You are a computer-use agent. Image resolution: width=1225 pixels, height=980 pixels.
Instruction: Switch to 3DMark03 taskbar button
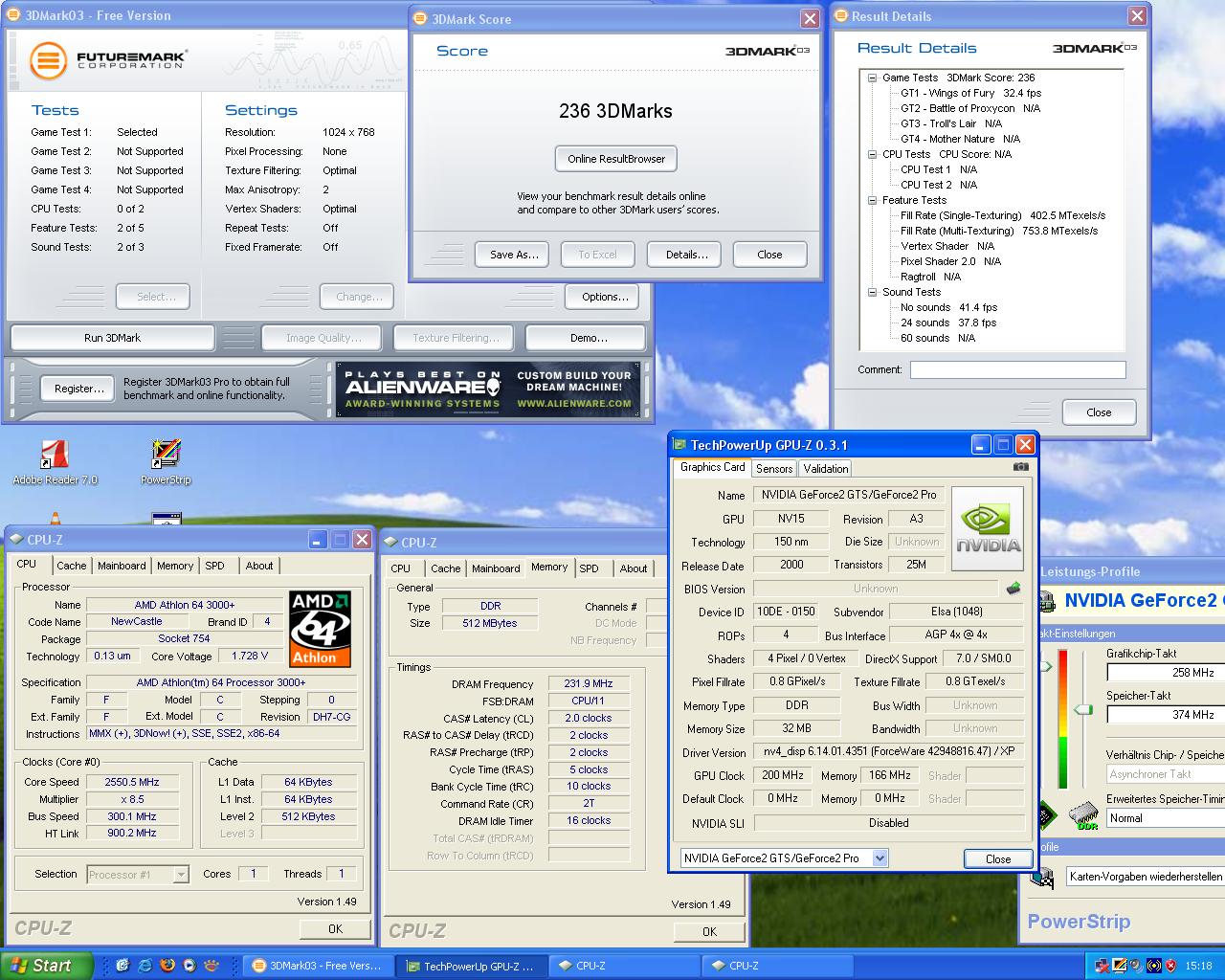[317, 966]
